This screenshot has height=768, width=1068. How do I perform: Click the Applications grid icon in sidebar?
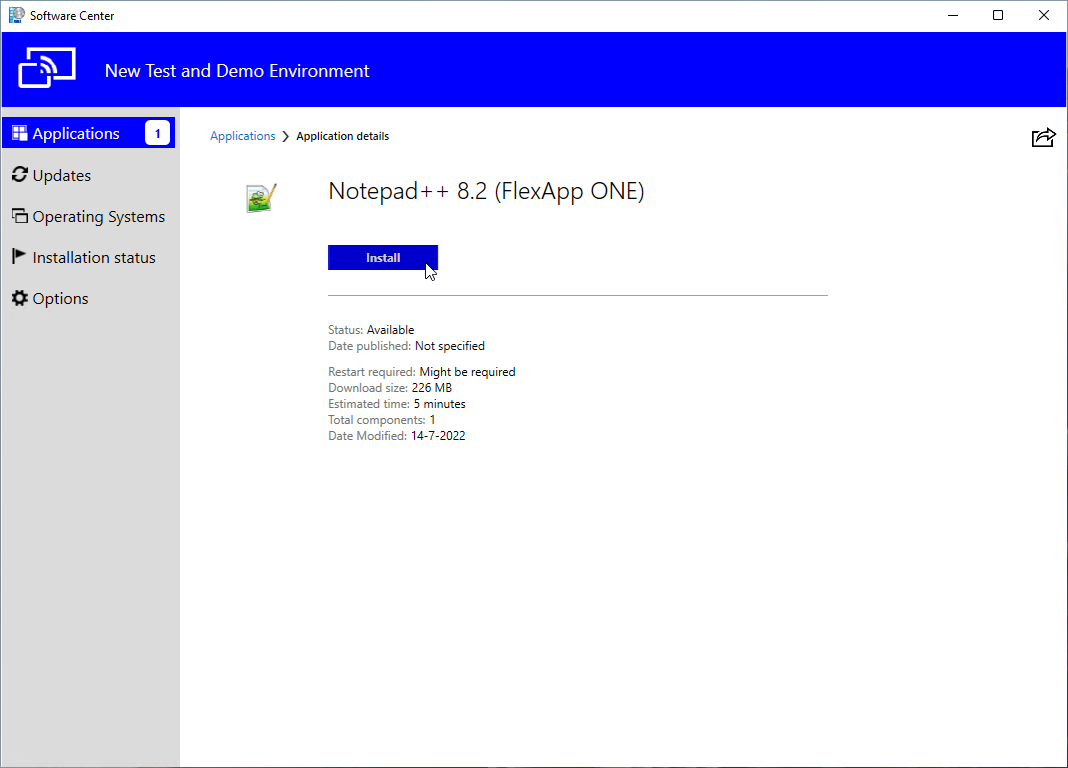[19, 133]
